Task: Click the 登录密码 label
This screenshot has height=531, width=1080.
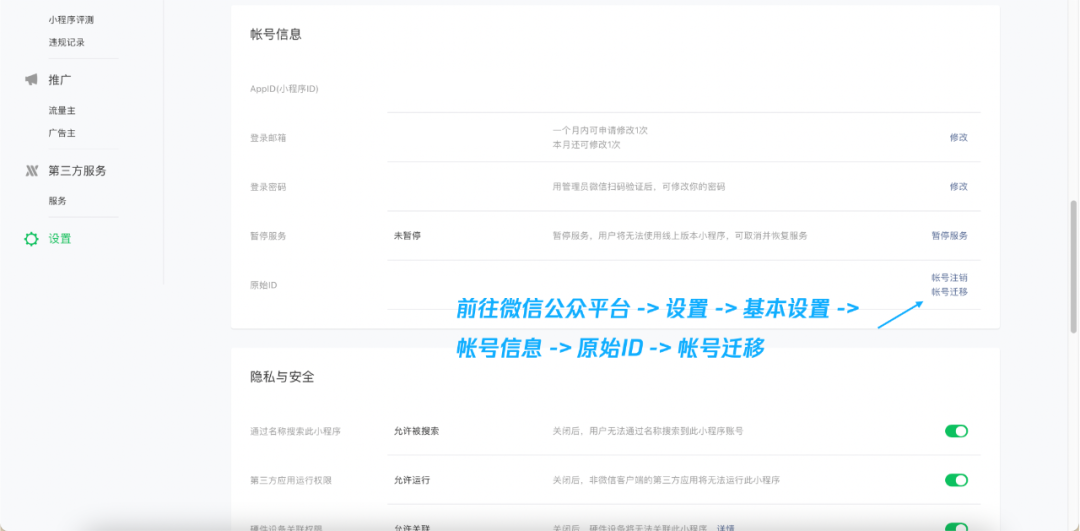Action: pyautogui.click(x=268, y=187)
